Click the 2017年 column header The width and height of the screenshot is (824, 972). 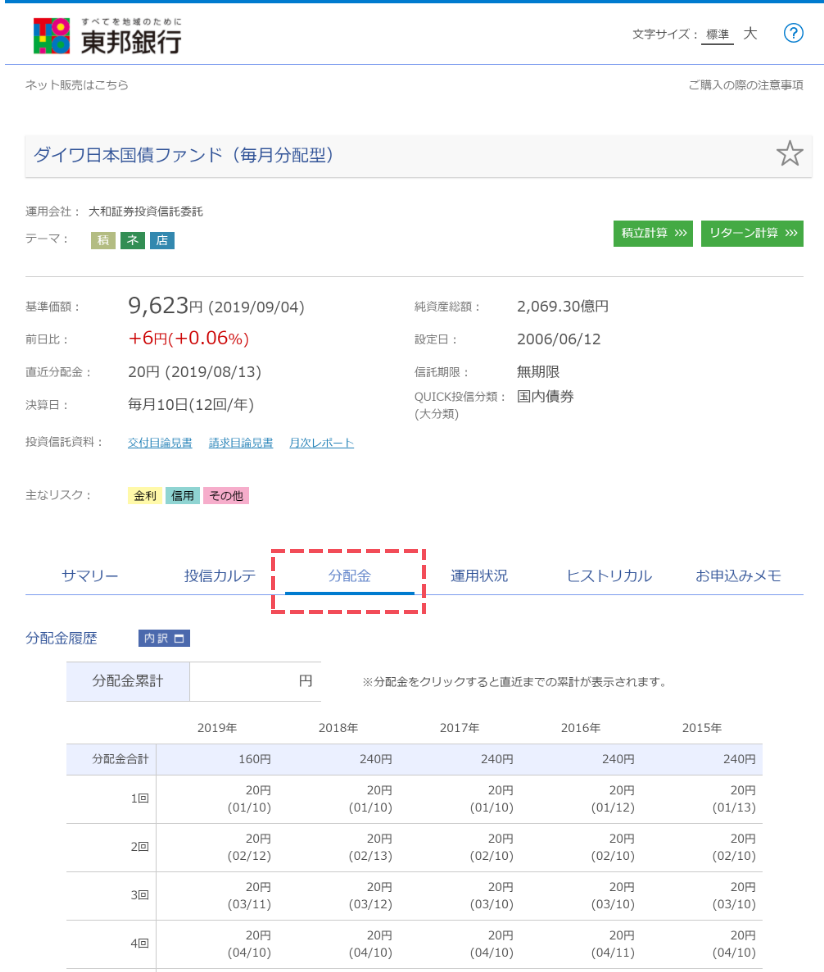459,728
